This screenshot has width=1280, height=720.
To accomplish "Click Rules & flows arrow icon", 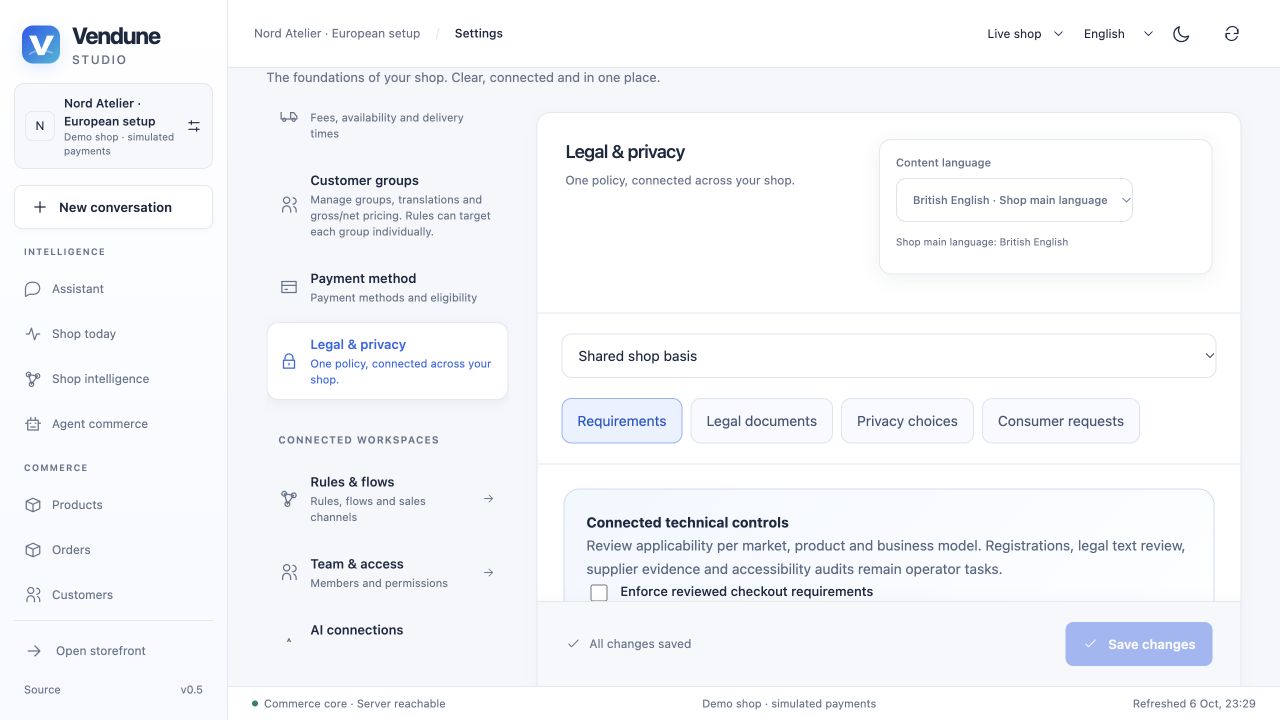I will (488, 499).
